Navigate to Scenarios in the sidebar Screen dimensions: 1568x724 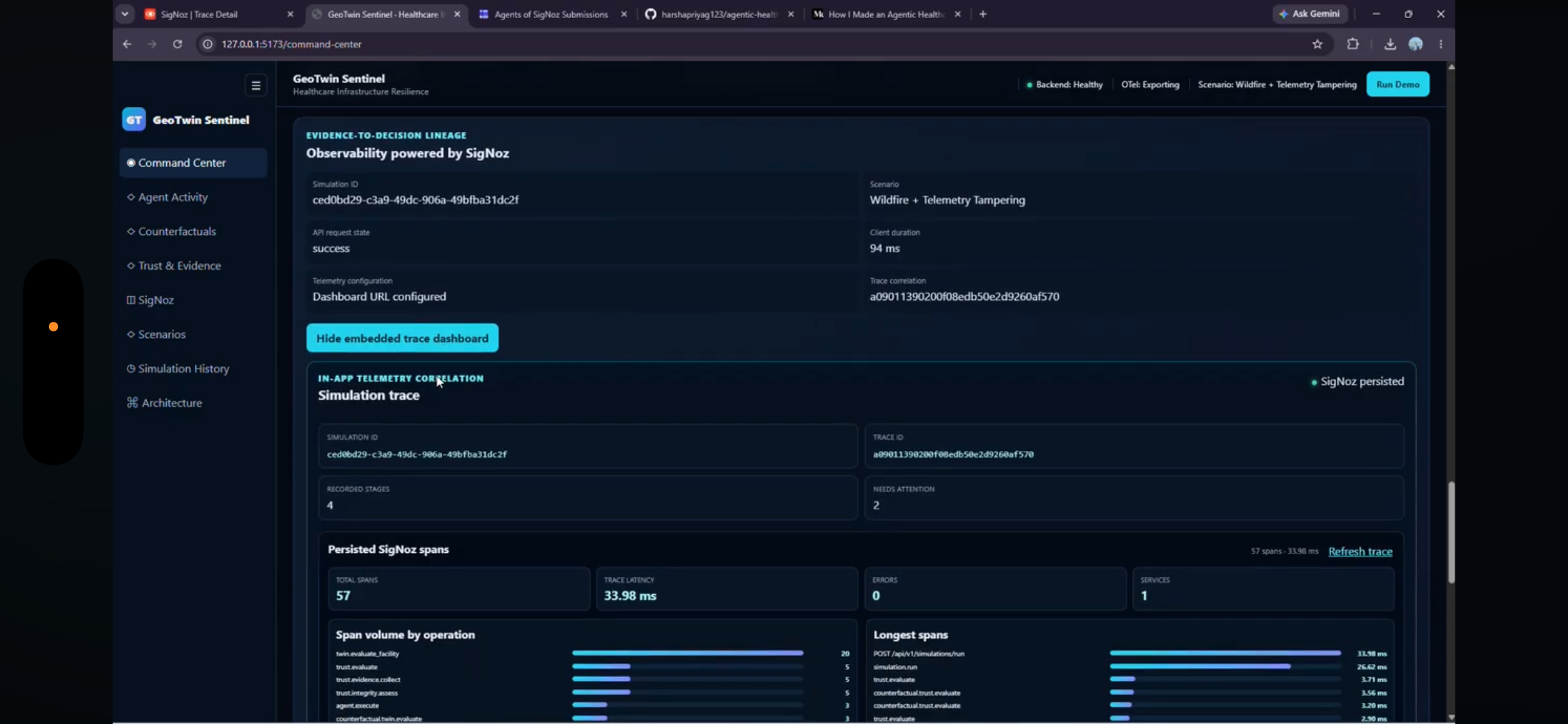coord(193,334)
